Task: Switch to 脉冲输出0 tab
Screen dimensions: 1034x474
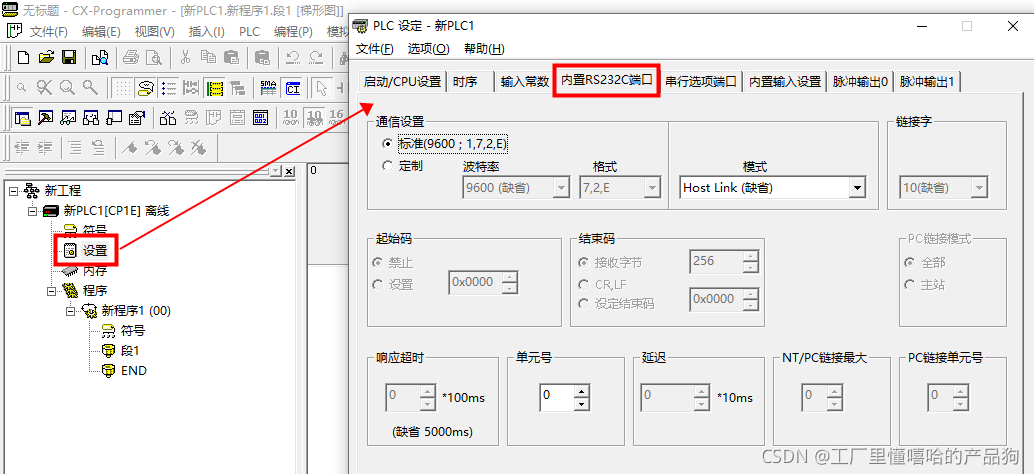Action: (x=860, y=82)
